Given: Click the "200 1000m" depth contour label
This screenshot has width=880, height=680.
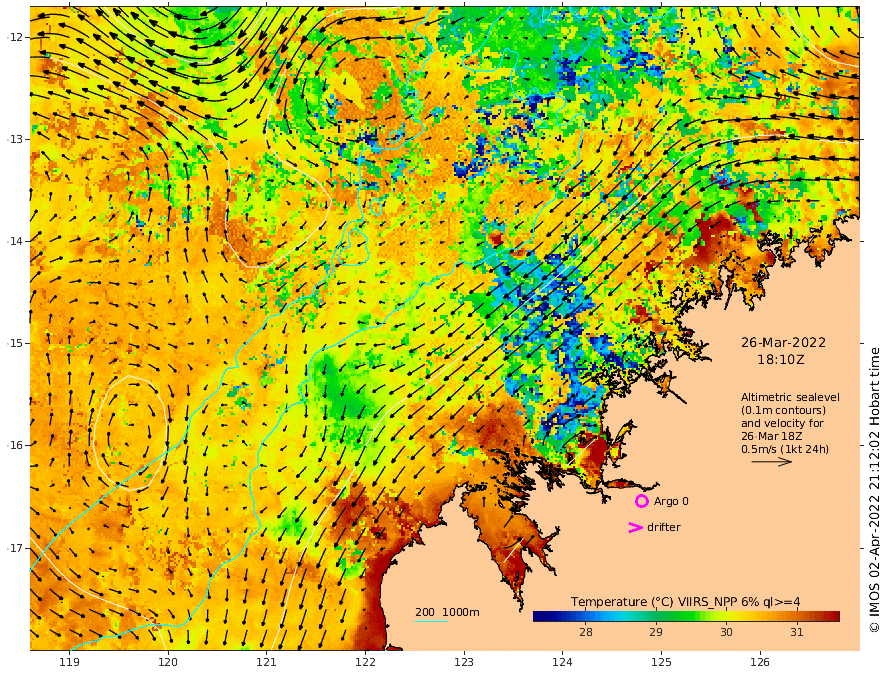Looking at the screenshot, I should tap(447, 612).
